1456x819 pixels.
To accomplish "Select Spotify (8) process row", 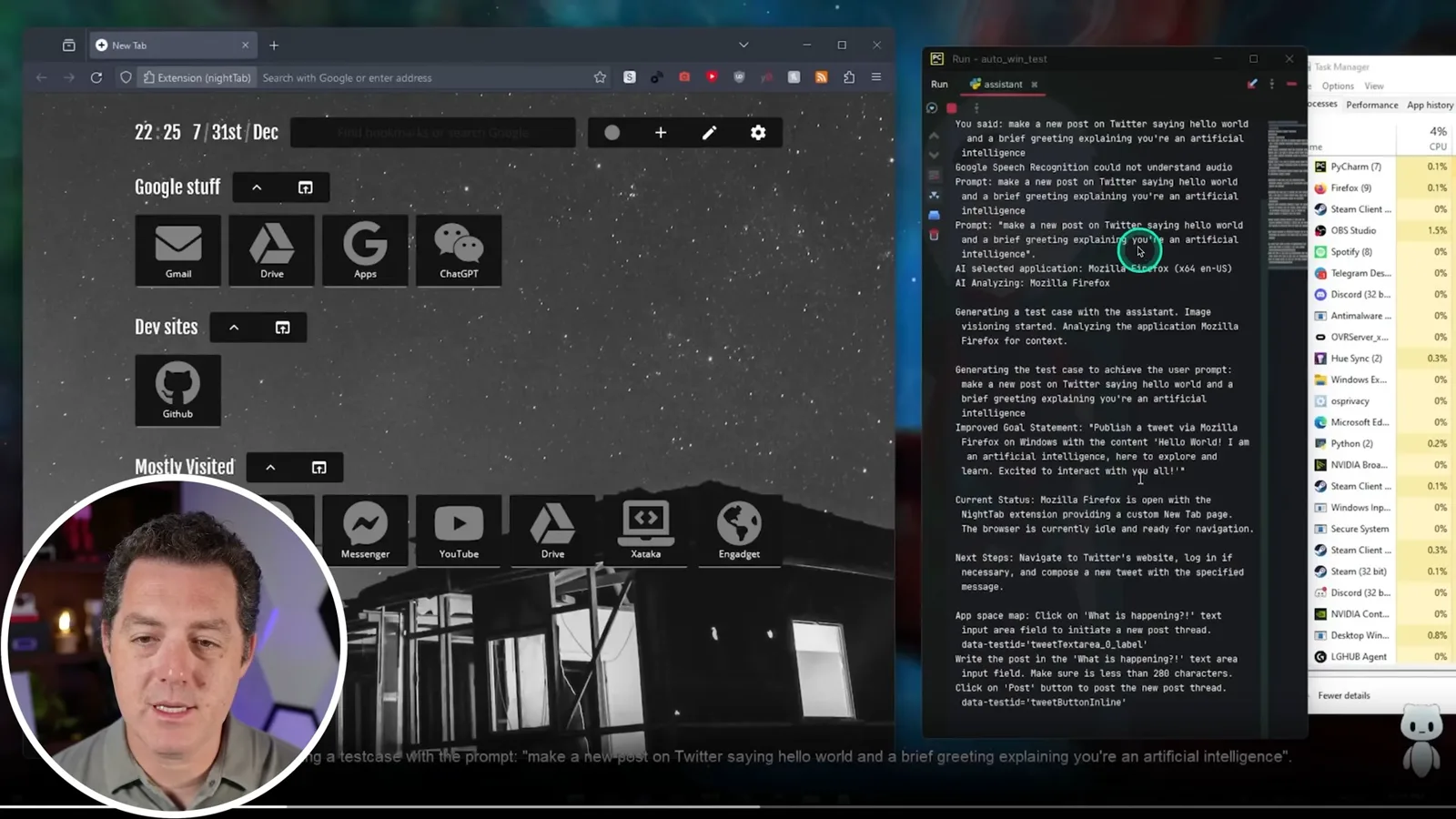I will (1382, 252).
